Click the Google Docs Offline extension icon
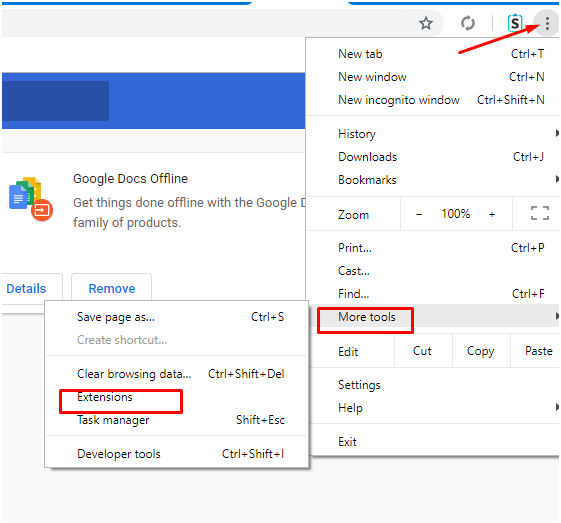The width and height of the screenshot is (561, 523). coord(31,199)
